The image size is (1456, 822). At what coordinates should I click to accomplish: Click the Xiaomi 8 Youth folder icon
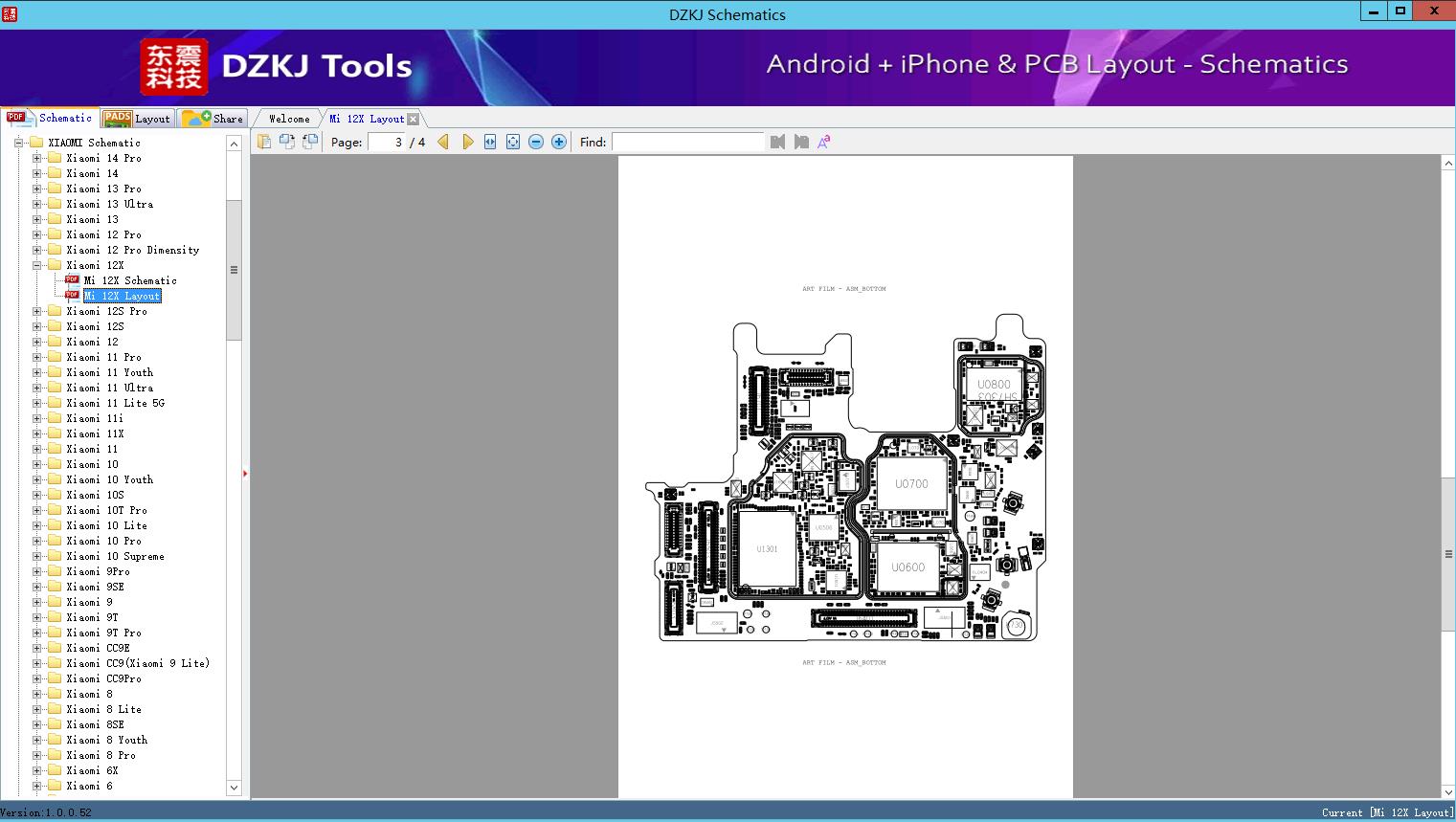(x=55, y=740)
